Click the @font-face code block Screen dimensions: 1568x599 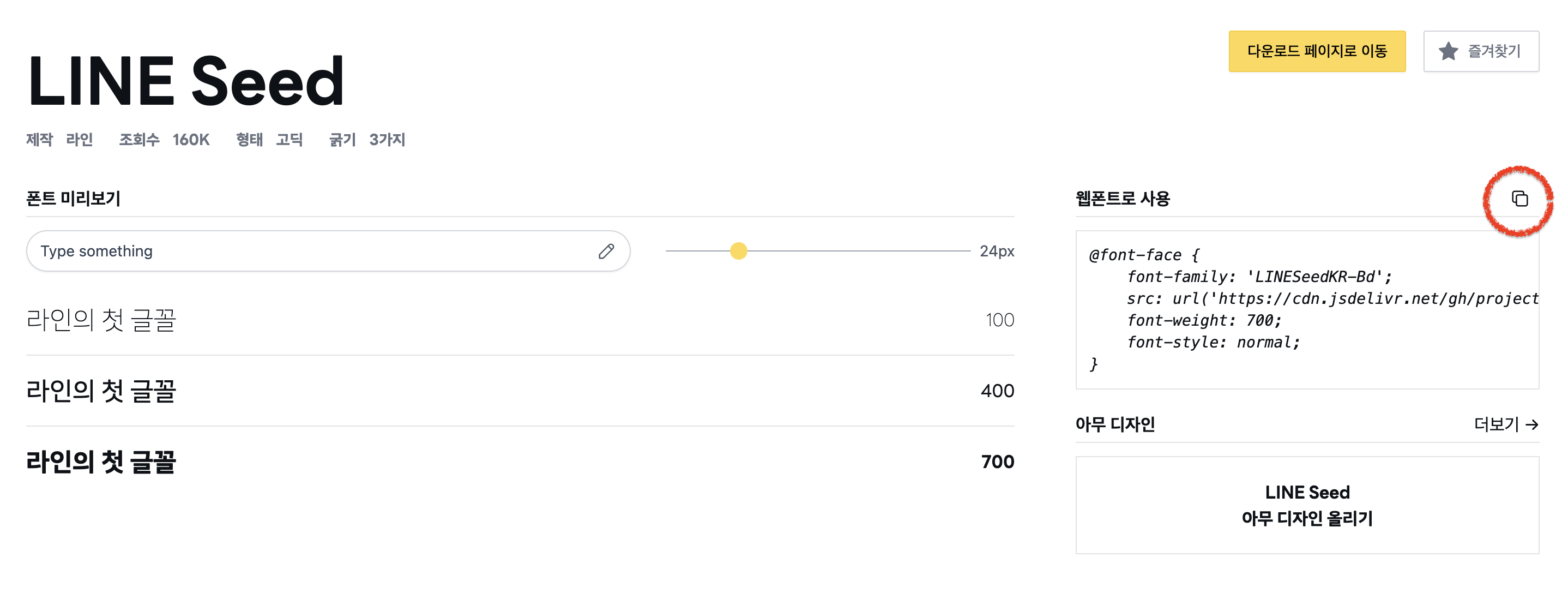1307,309
